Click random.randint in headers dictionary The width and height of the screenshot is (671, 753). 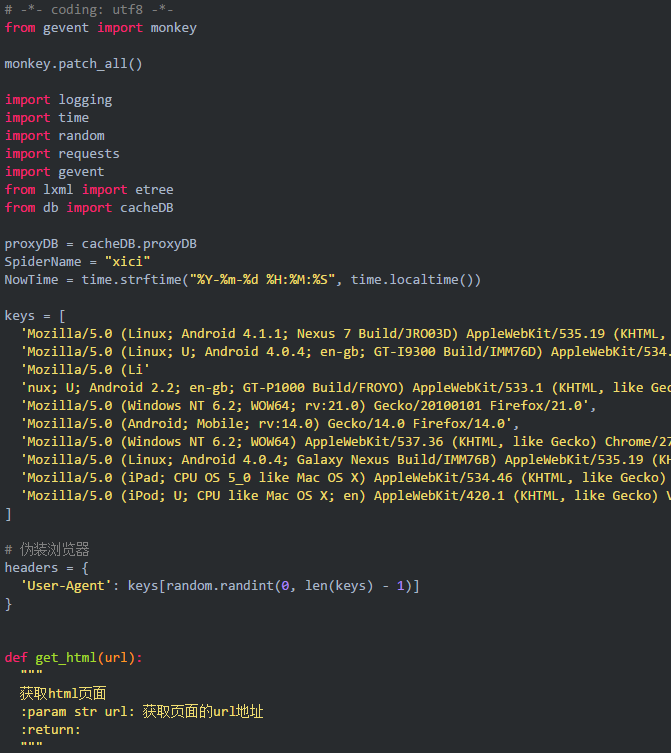pyautogui.click(x=212, y=586)
